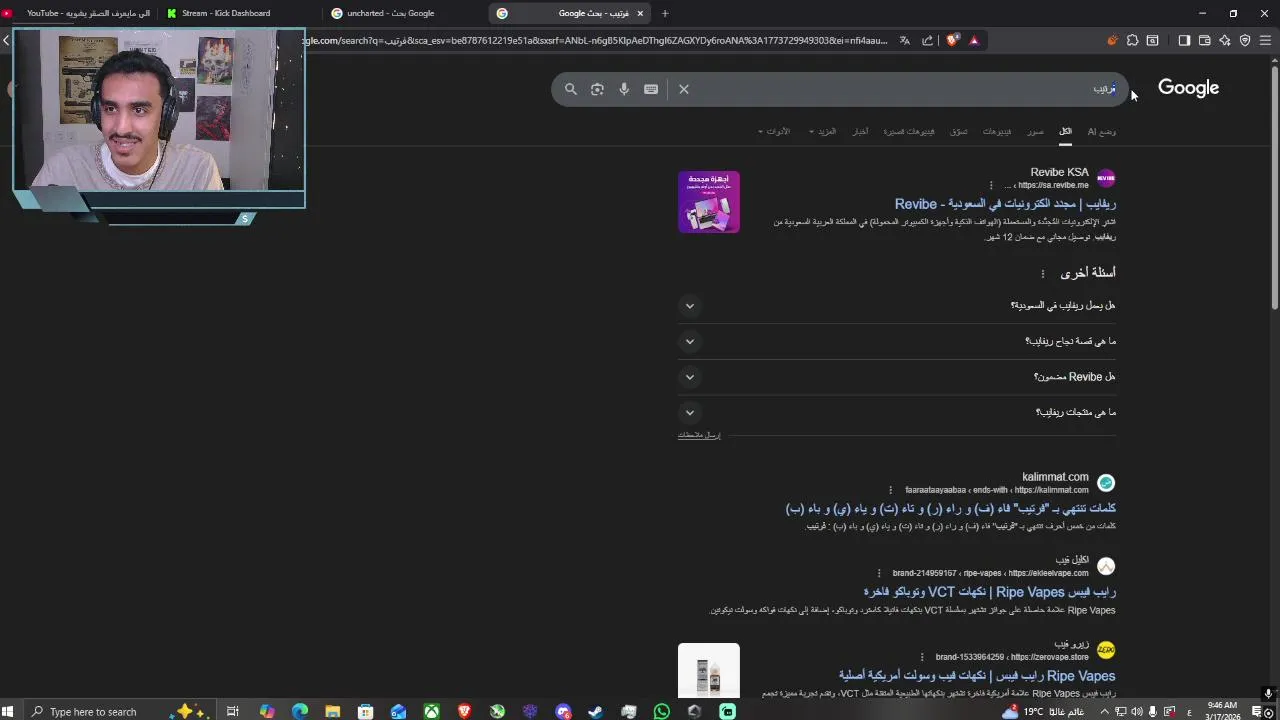Toggle the Brave sidebar panel
This screenshot has width=1280, height=720.
1184,40
